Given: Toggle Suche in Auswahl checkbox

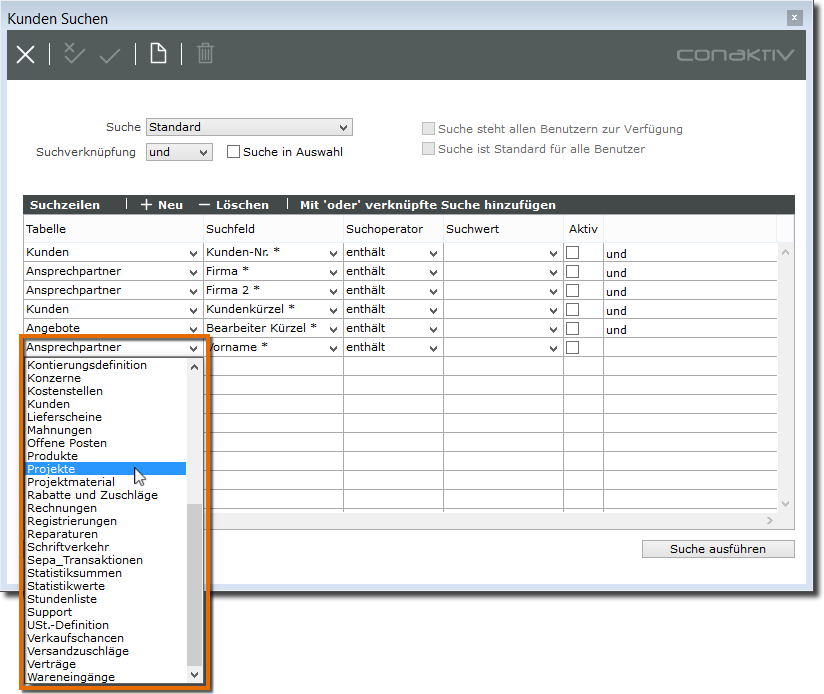Looking at the screenshot, I should tap(233, 152).
